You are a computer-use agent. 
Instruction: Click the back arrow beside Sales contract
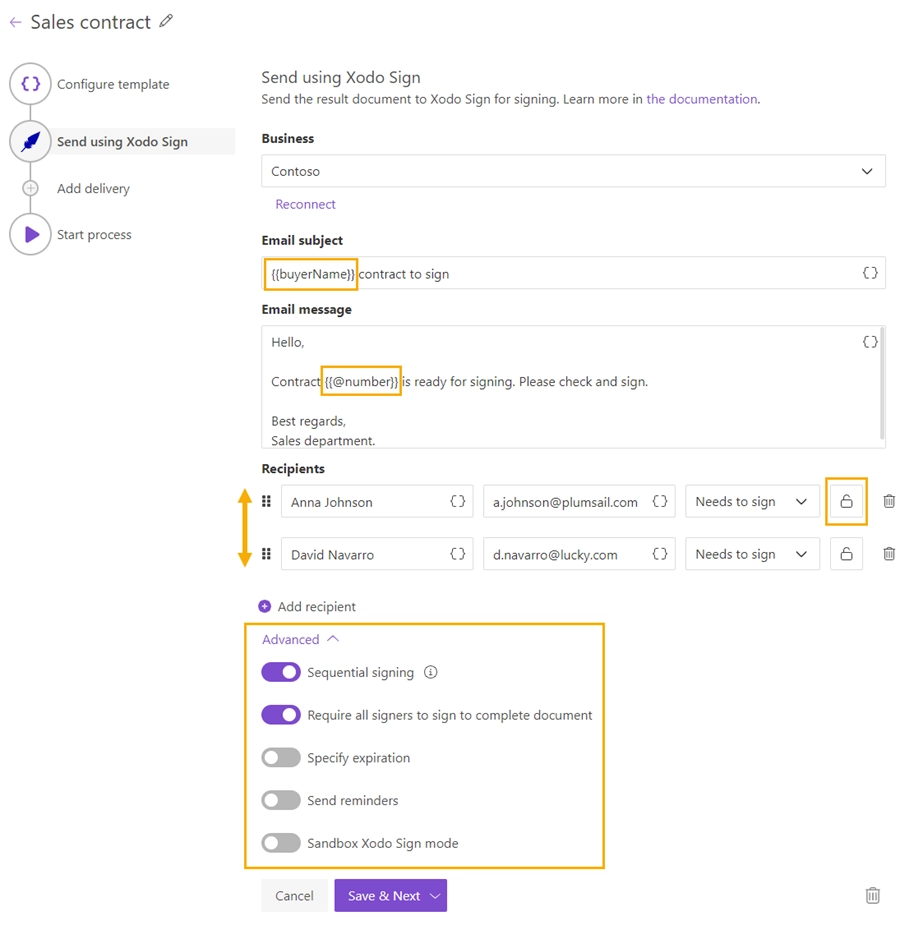pos(15,22)
